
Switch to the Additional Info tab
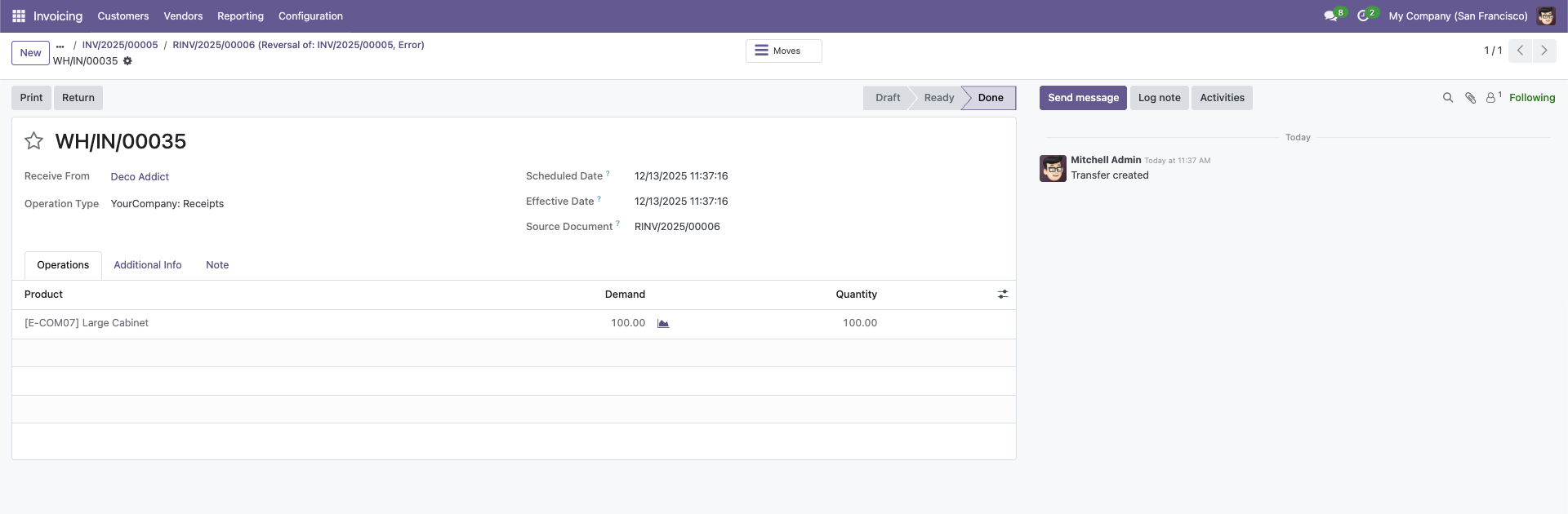(x=148, y=265)
